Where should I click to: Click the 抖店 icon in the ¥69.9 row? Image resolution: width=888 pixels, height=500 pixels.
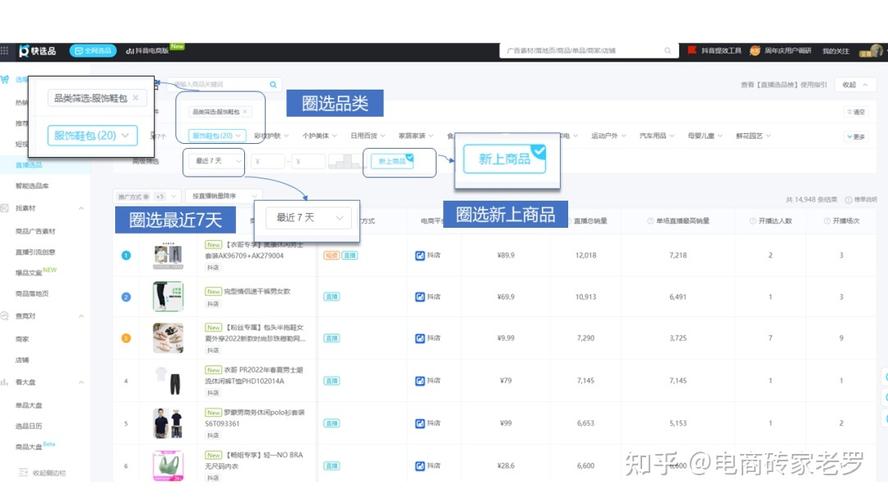pos(420,297)
